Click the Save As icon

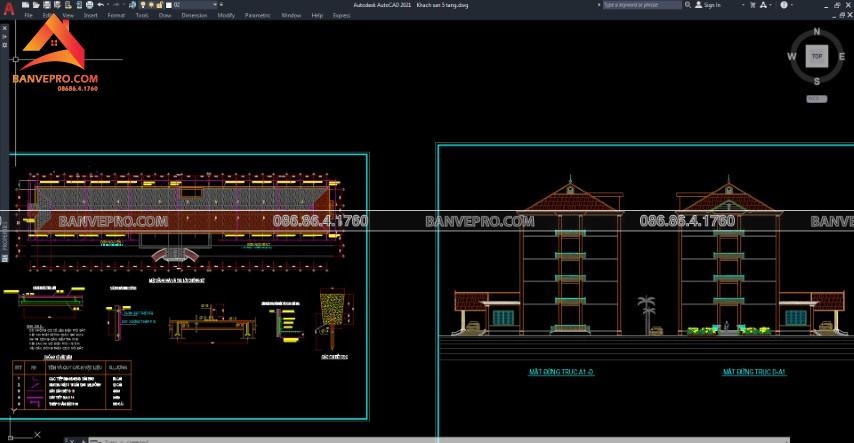click(57, 5)
